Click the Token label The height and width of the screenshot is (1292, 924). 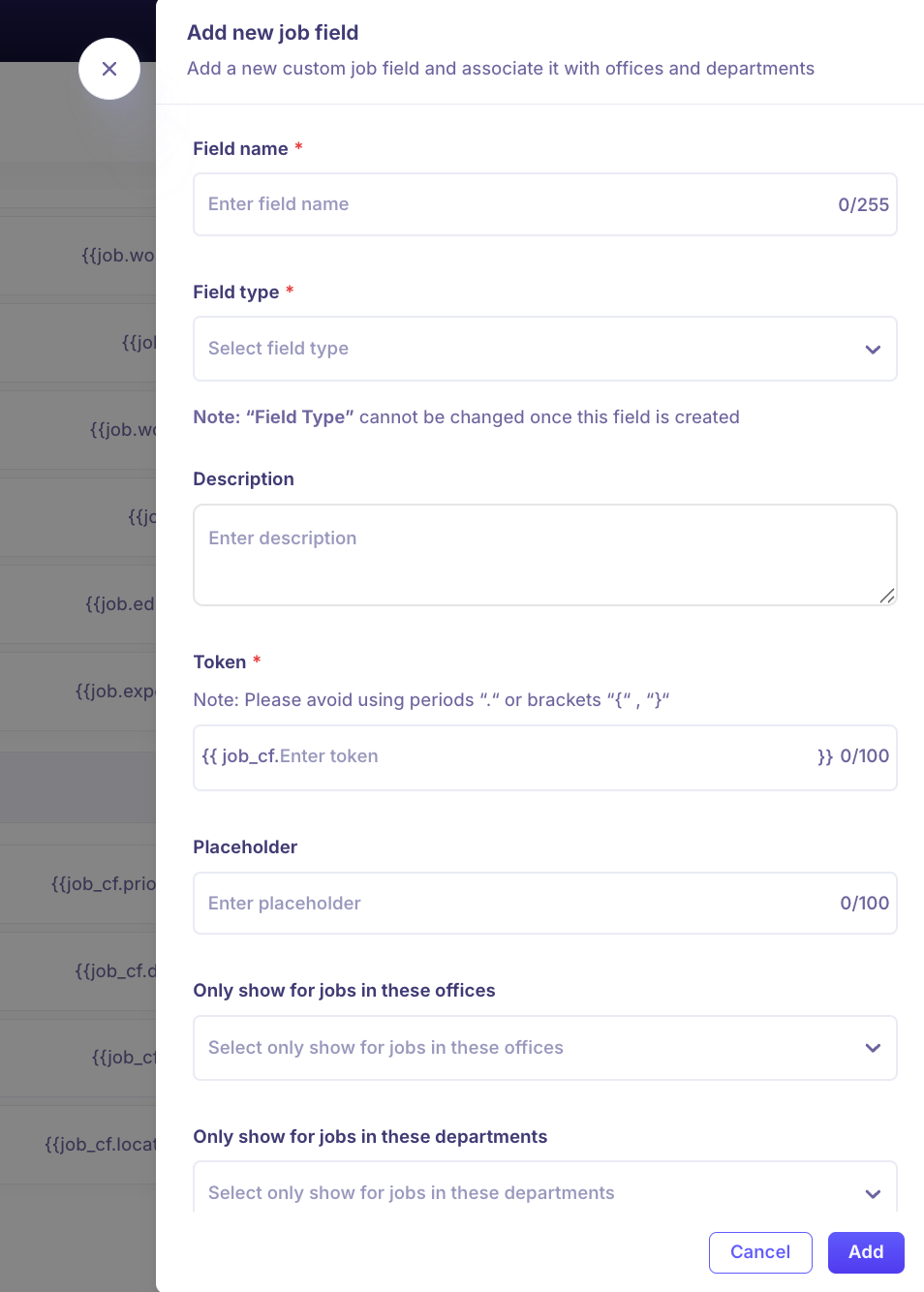[219, 662]
